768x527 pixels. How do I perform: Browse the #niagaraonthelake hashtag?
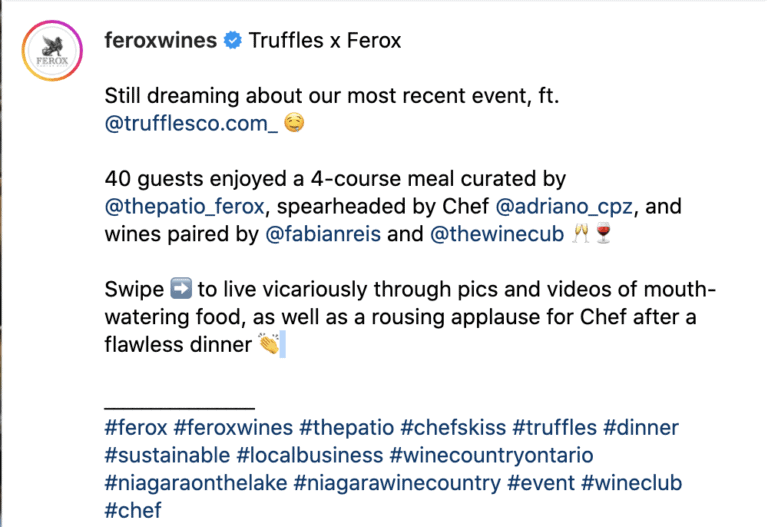196,482
